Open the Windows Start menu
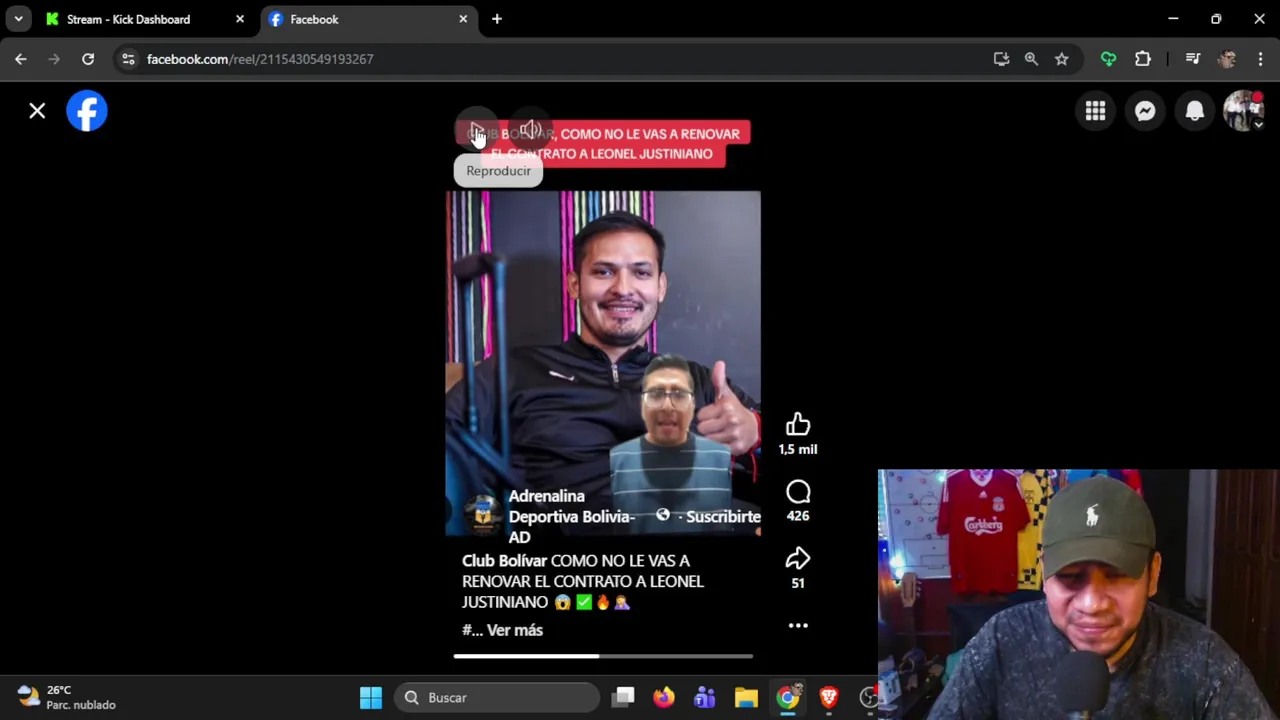The image size is (1280, 720). (x=371, y=697)
